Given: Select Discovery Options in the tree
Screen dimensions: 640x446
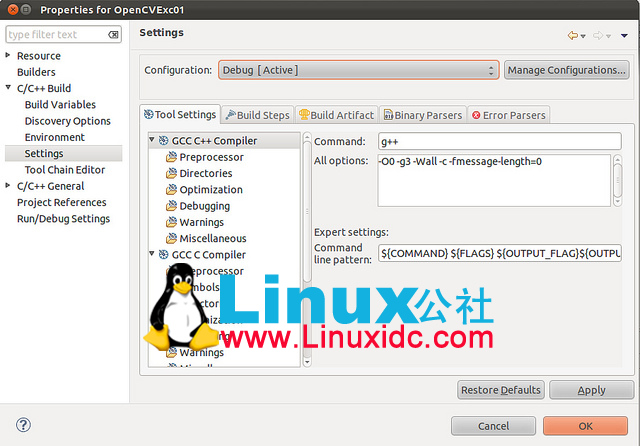Looking at the screenshot, I should pyautogui.click(x=67, y=121).
